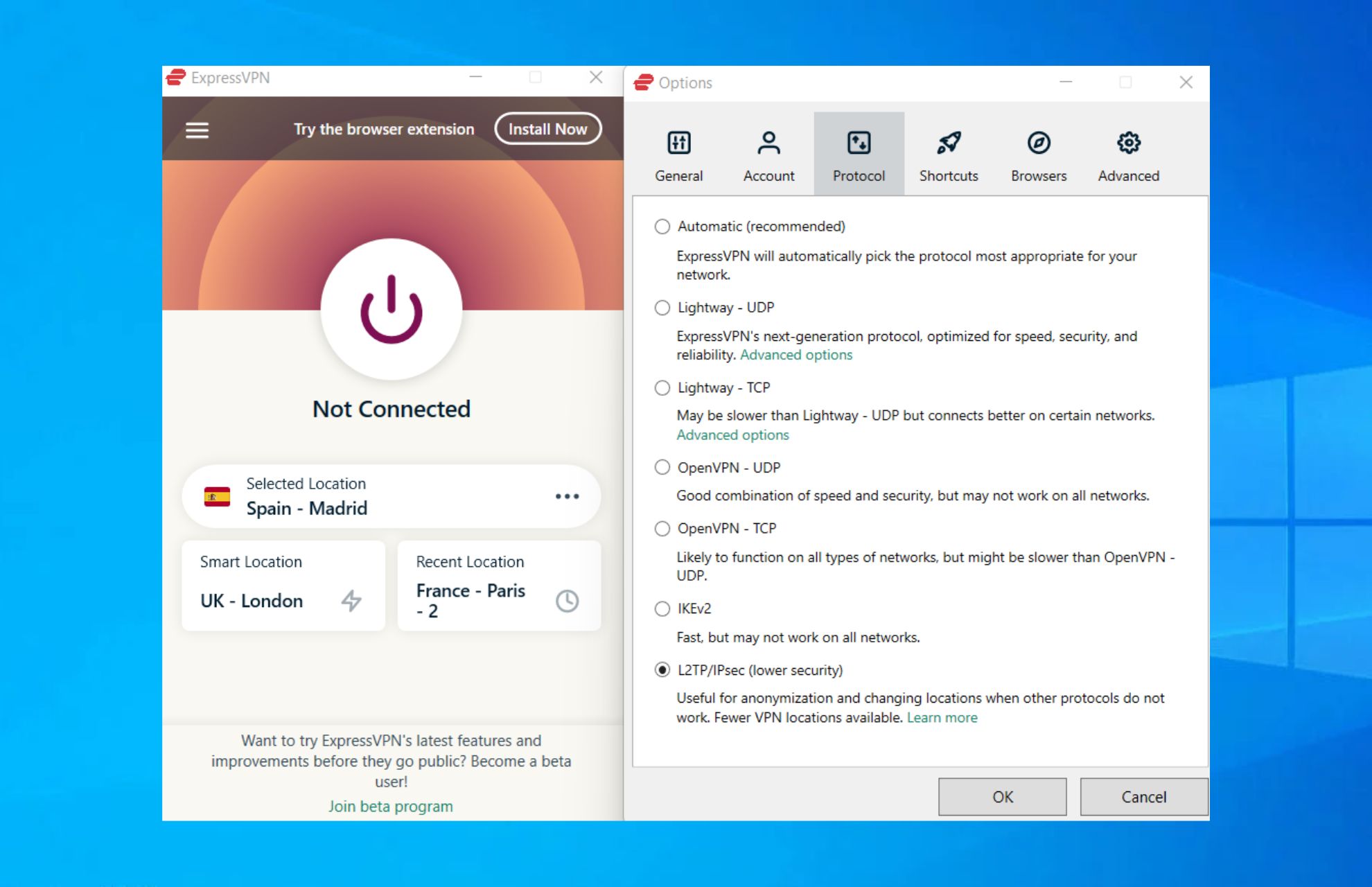This screenshot has width=1372, height=887.
Task: Click the Smart Location lightning icon
Action: (x=351, y=600)
